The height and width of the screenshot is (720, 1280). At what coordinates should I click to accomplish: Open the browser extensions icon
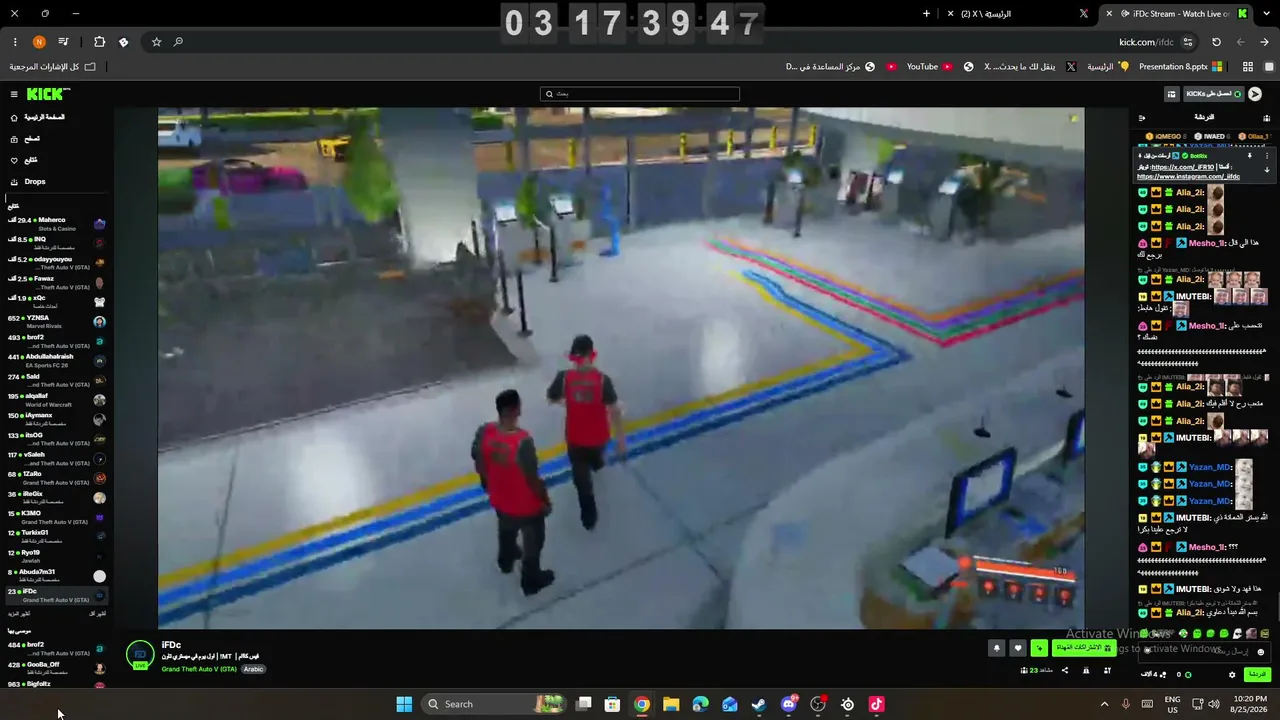pos(99,42)
